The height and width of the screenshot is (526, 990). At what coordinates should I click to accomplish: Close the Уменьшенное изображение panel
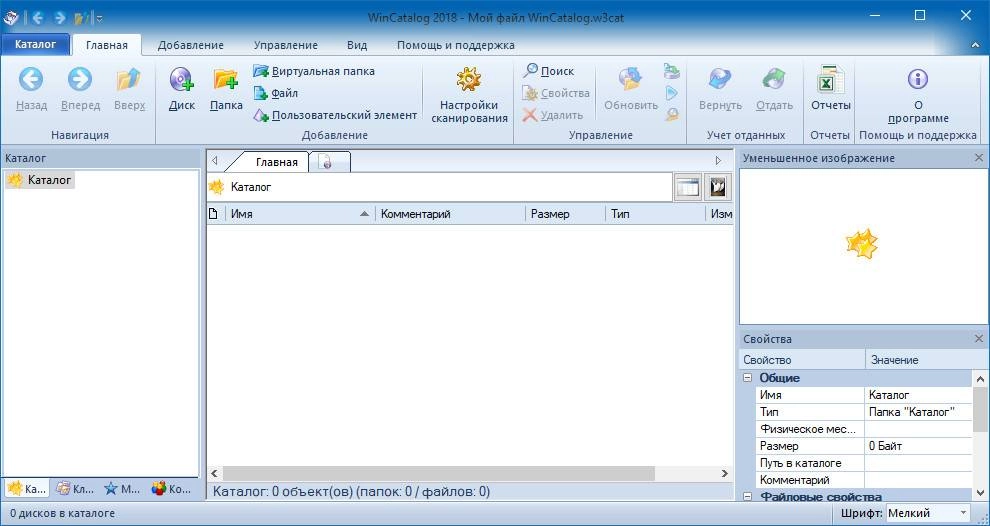979,158
